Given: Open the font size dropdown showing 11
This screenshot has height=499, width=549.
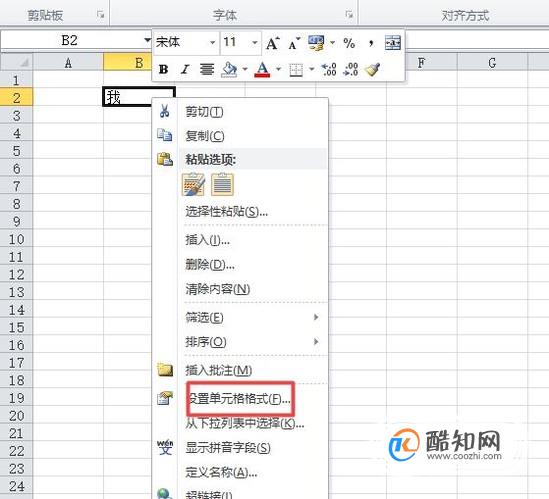Looking at the screenshot, I should click(x=255, y=43).
